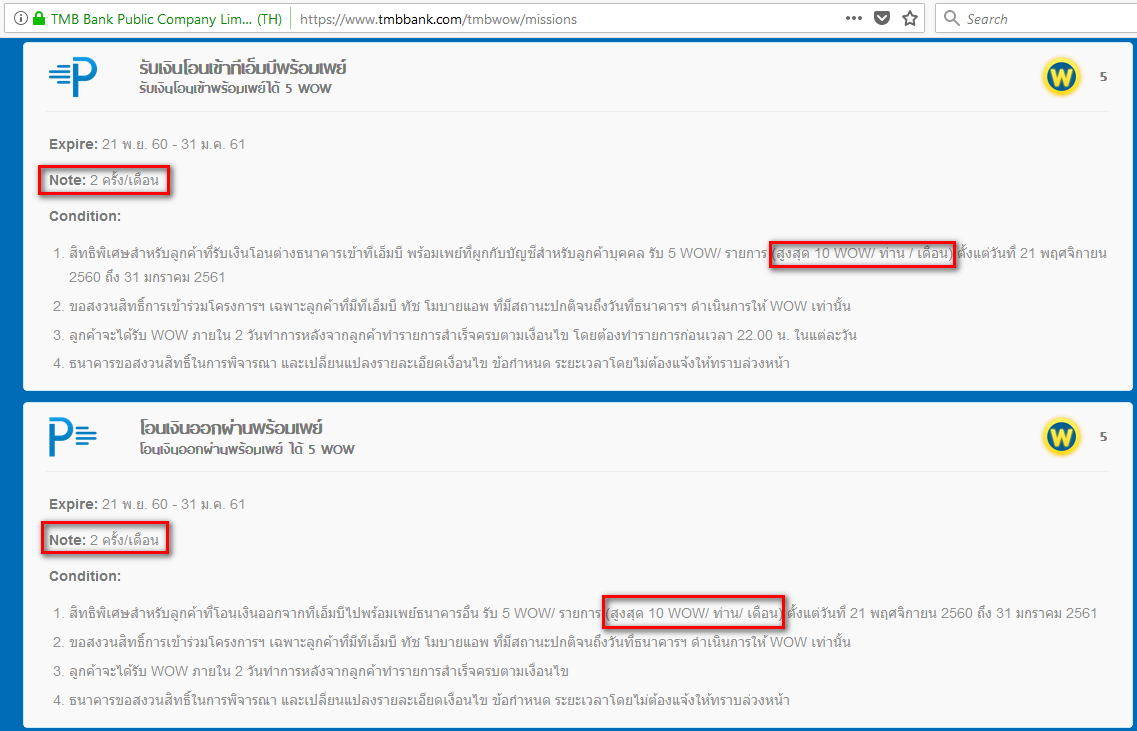
Task: Click the receive PromptPay P icon
Action: pyautogui.click(x=73, y=77)
